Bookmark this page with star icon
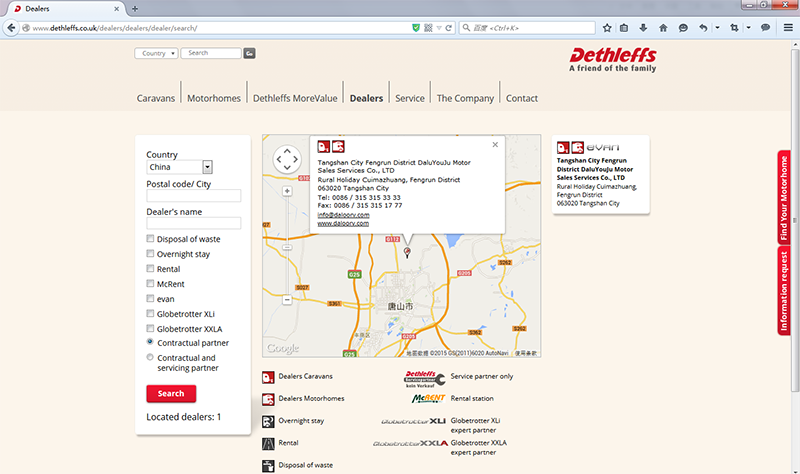This screenshot has width=800, height=474. pyautogui.click(x=607, y=28)
